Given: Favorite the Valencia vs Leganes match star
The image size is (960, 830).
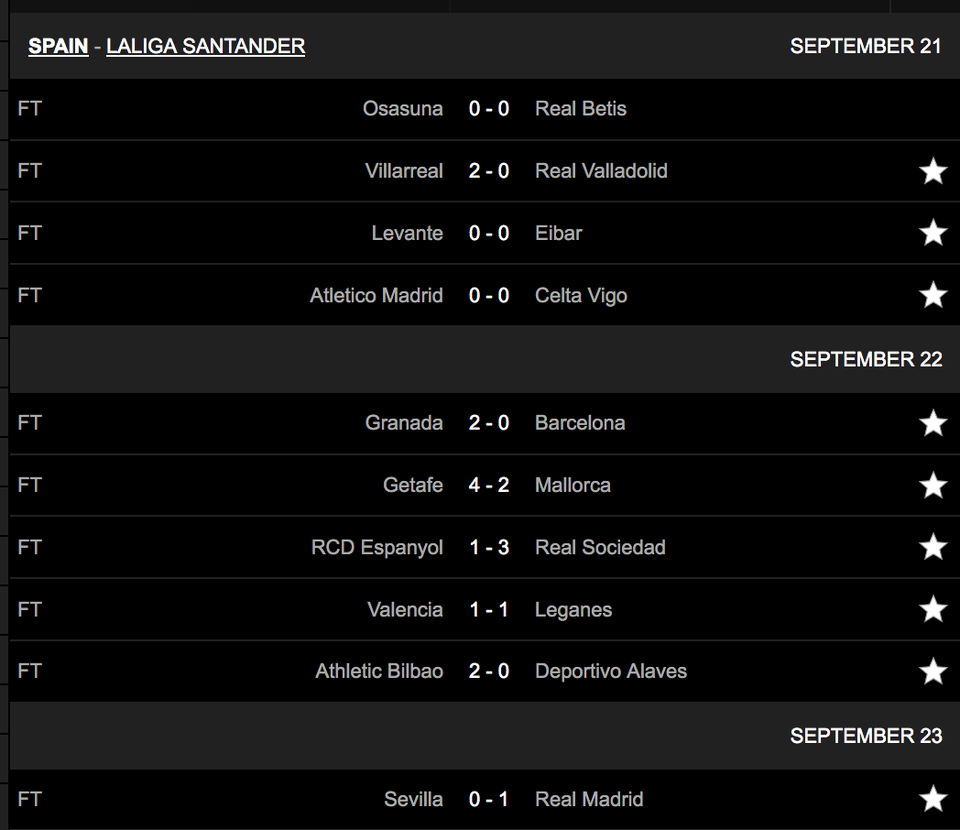Looking at the screenshot, I should click(x=933, y=609).
